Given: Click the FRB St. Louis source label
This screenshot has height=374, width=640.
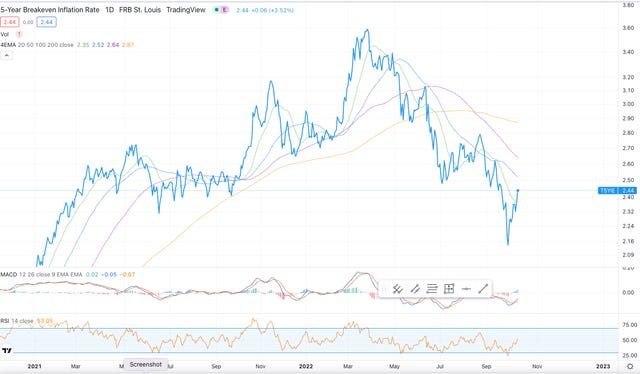Looking at the screenshot, I should click(x=140, y=9).
